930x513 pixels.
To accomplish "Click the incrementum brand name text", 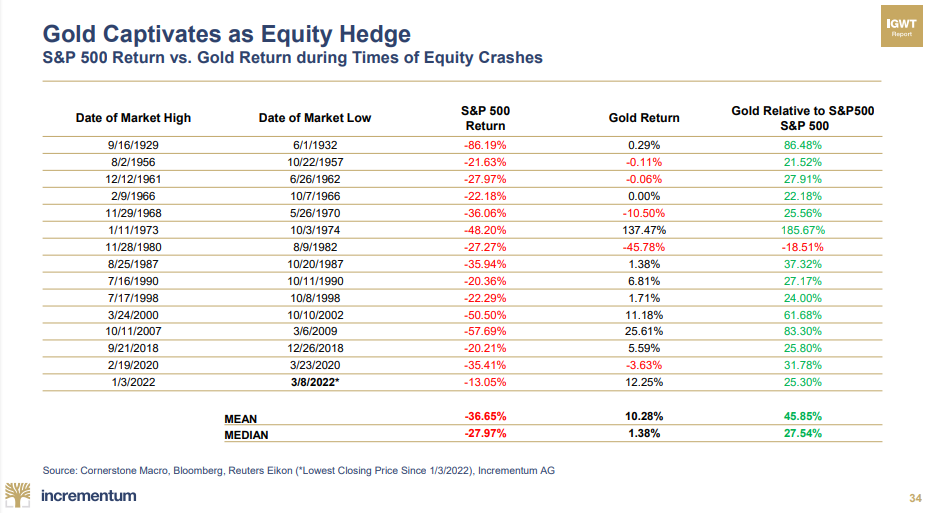I will coord(90,495).
